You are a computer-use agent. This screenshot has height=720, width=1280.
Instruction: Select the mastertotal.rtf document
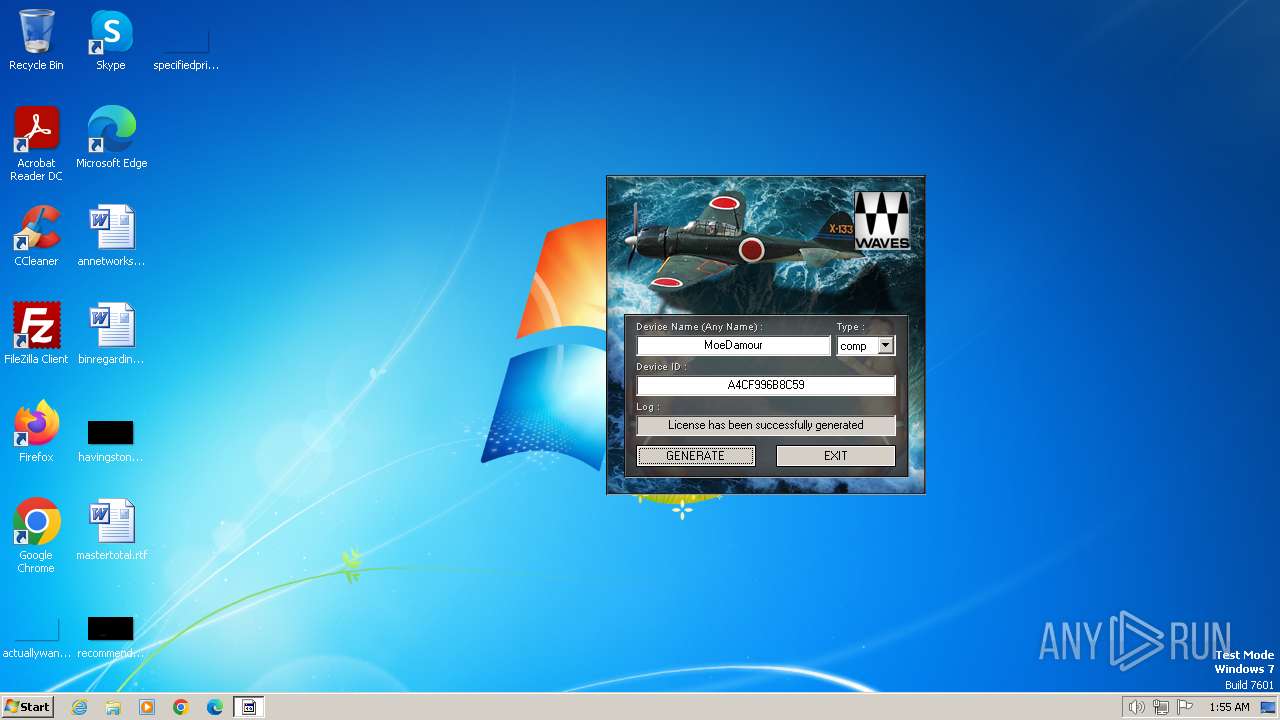111,530
